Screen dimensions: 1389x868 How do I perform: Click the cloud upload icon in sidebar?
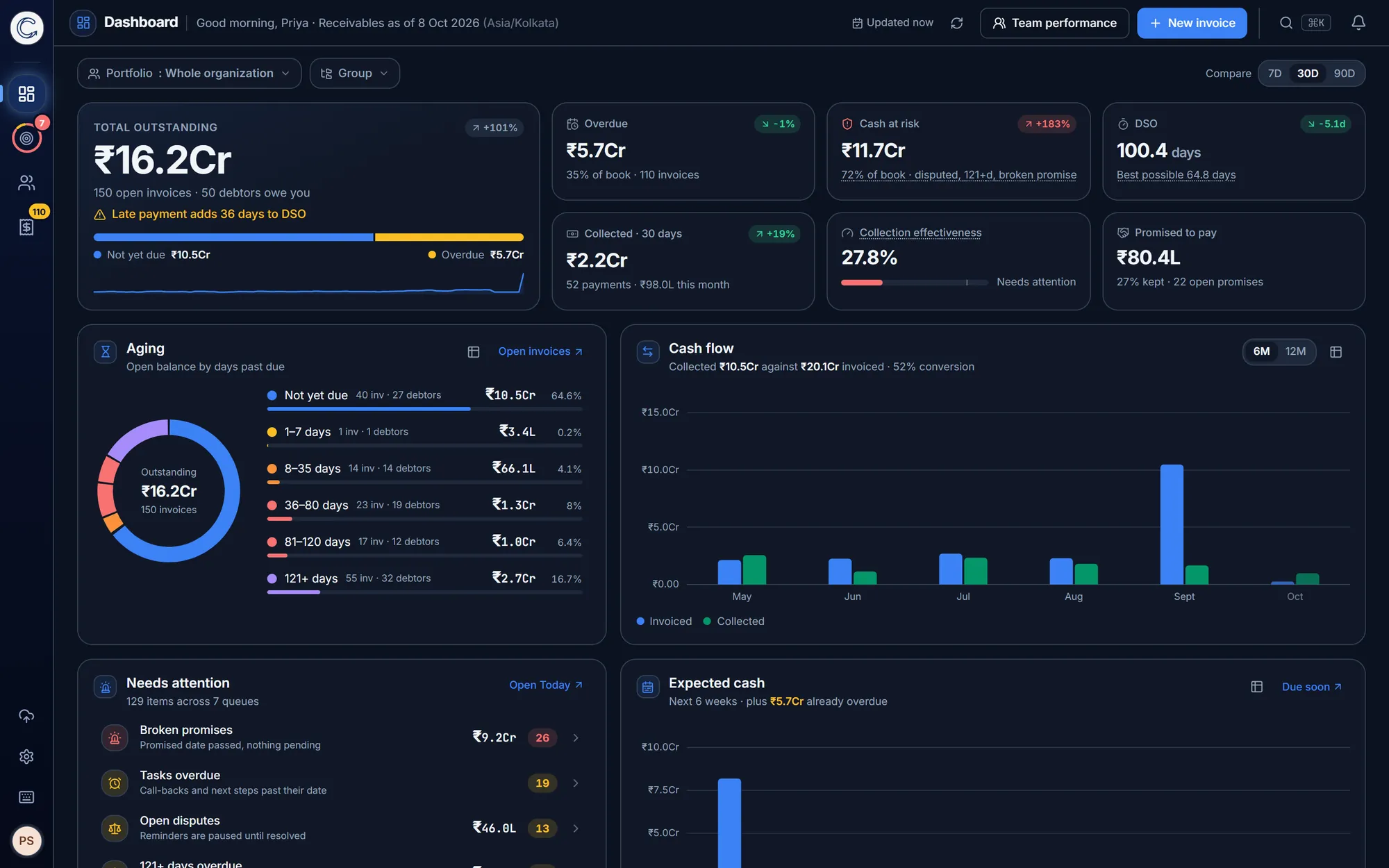(26, 716)
